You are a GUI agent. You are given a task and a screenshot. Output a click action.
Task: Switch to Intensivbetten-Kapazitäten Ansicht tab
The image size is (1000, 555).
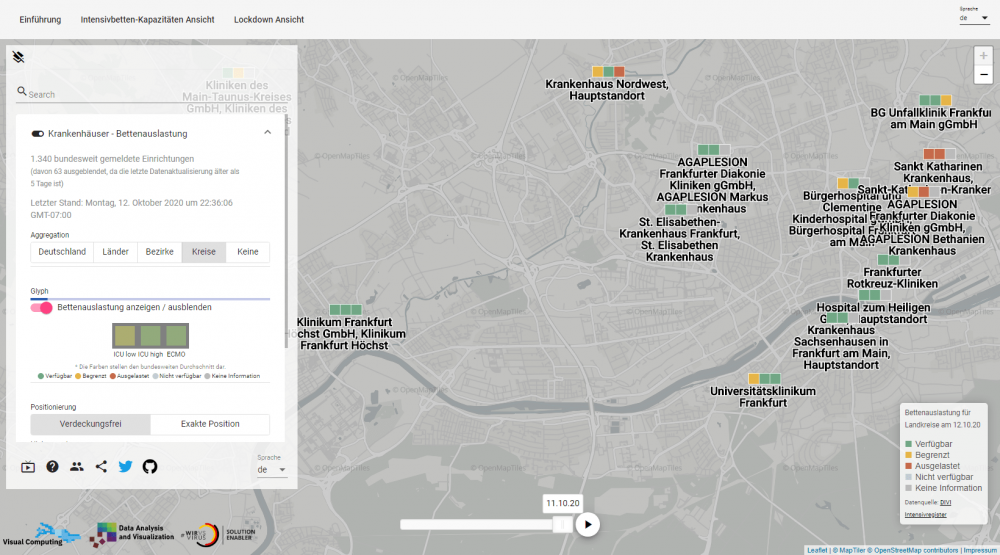(147, 19)
